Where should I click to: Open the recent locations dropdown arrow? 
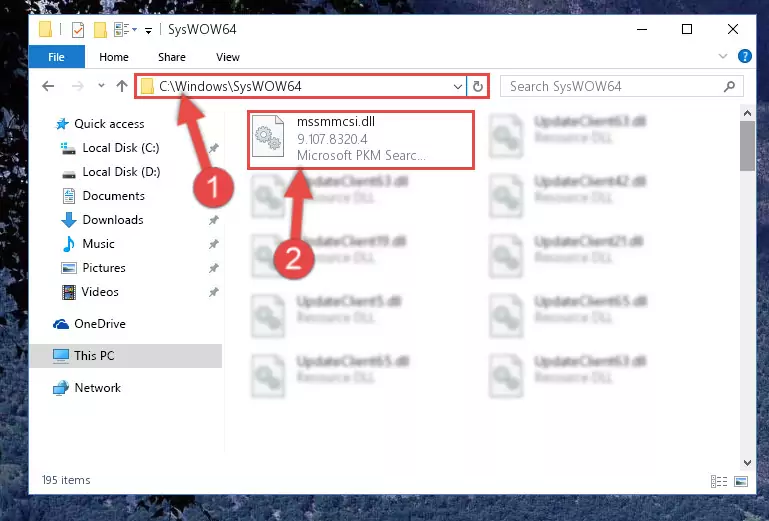(101, 85)
